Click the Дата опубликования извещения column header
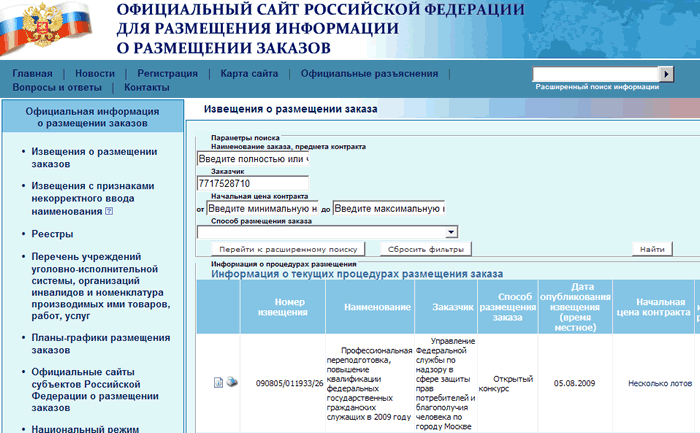700x433 pixels. [x=575, y=307]
